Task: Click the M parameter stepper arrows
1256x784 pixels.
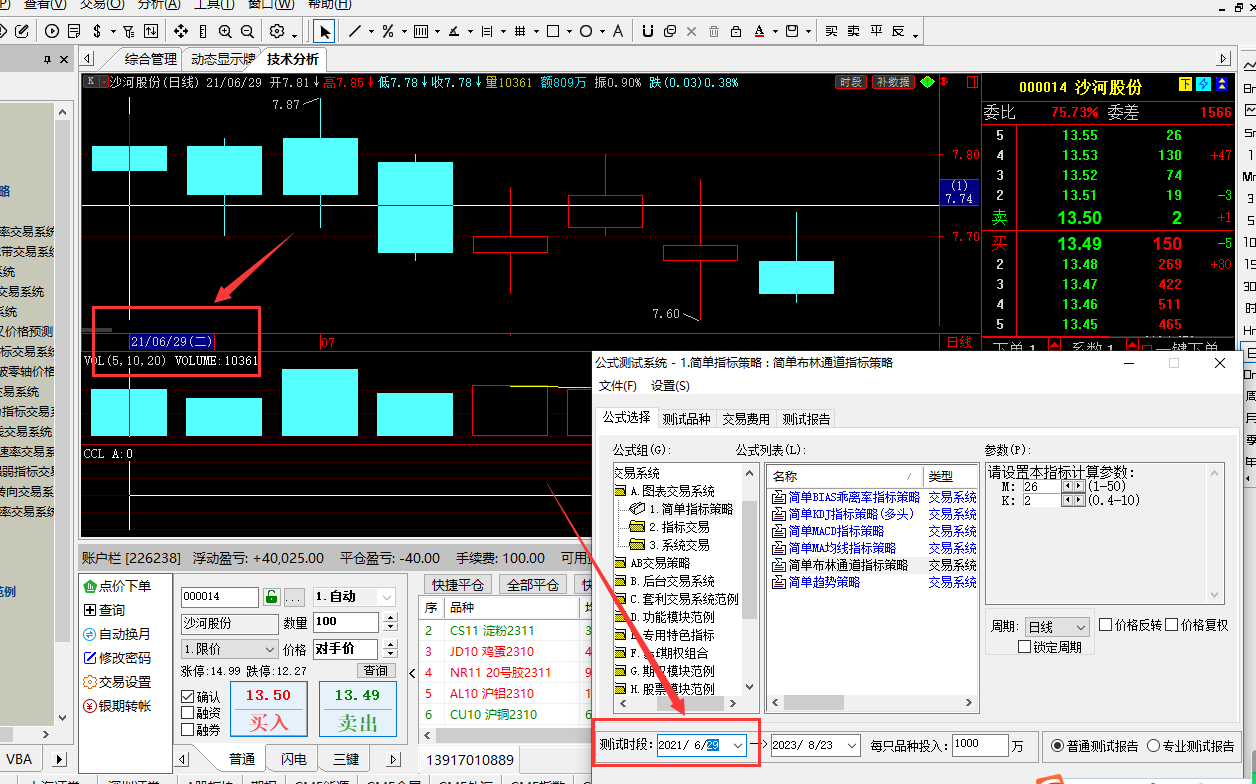Action: click(1072, 486)
